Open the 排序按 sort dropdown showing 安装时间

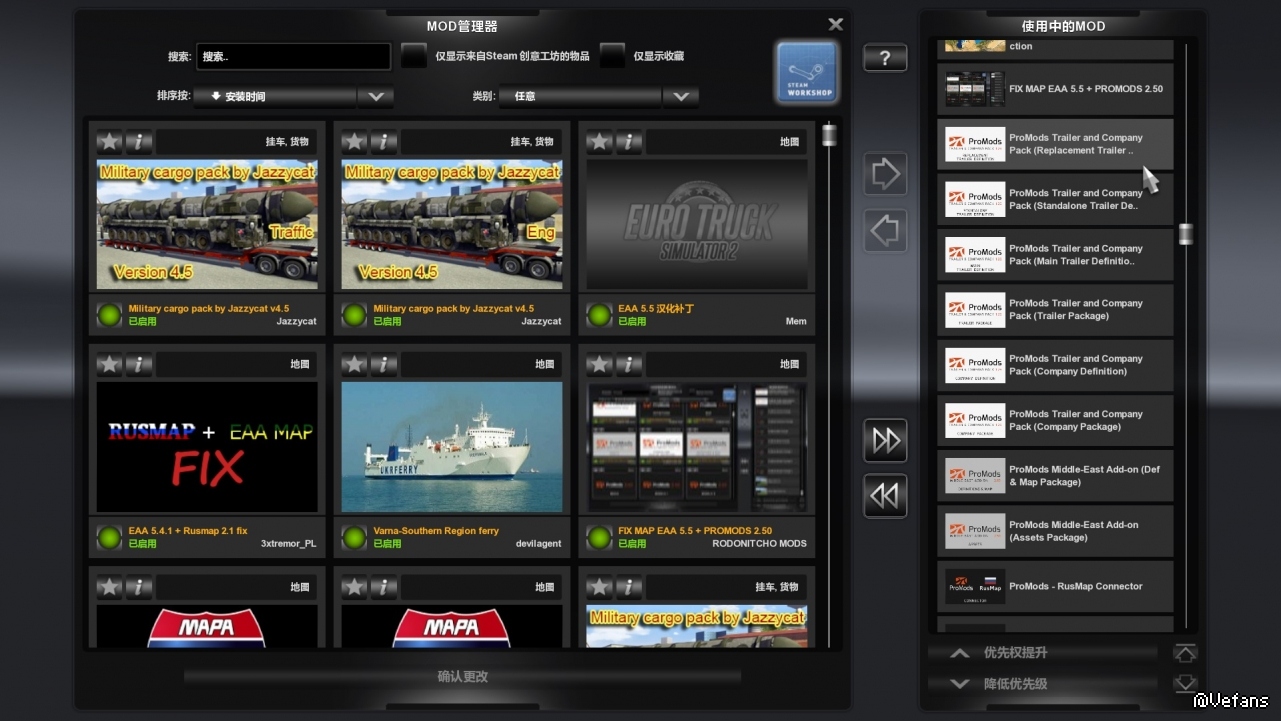(293, 96)
